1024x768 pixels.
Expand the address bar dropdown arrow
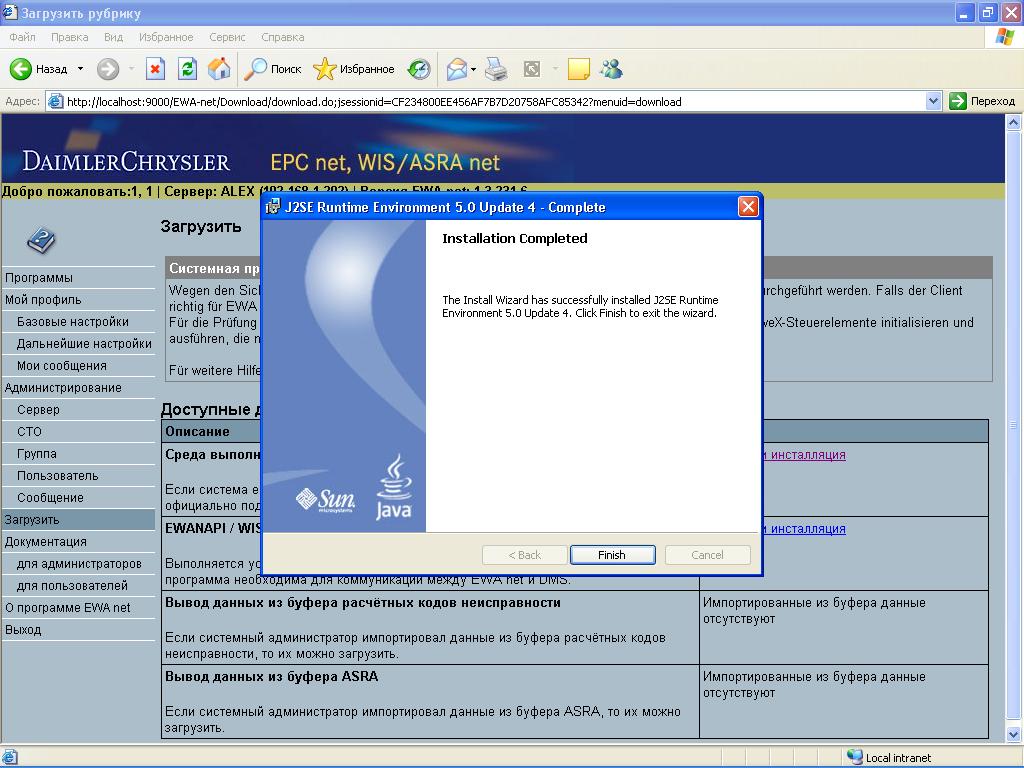click(933, 101)
